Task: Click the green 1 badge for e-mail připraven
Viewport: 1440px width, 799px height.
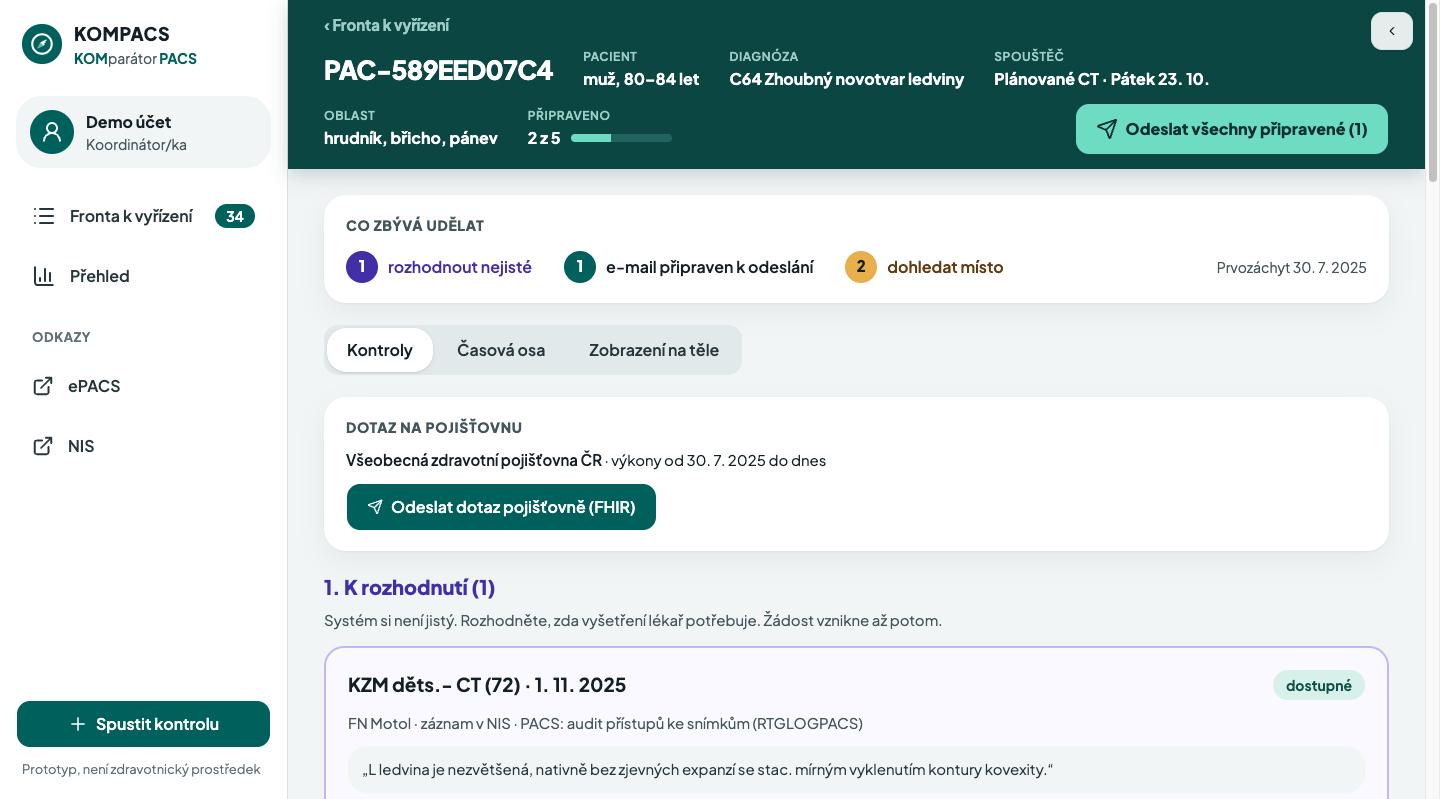Action: [x=580, y=267]
